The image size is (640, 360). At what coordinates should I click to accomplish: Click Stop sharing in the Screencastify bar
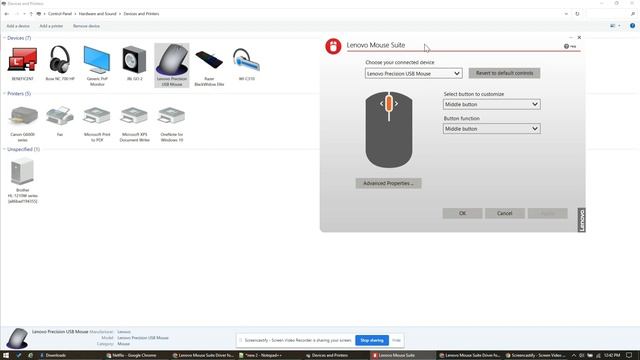372,340
